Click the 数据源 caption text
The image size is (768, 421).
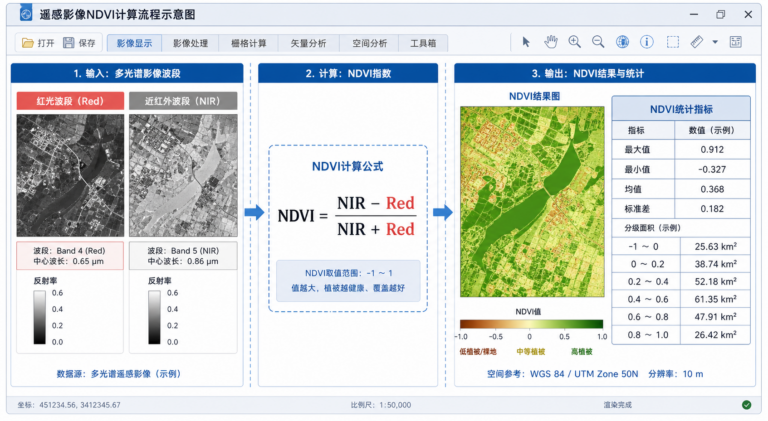coord(119,374)
